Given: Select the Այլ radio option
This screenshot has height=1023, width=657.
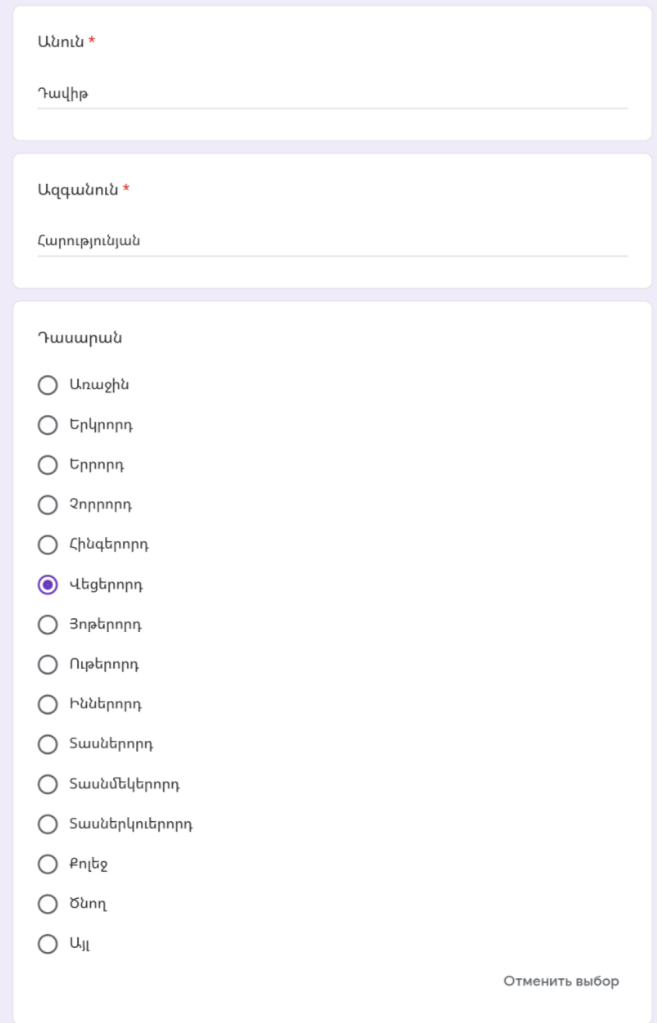Looking at the screenshot, I should coord(47,944).
